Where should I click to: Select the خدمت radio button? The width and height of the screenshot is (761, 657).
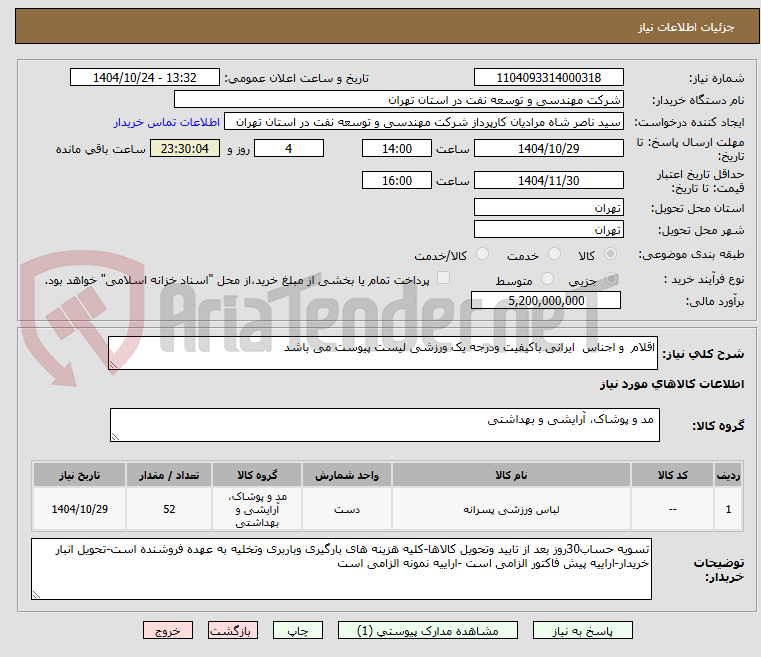click(554, 254)
